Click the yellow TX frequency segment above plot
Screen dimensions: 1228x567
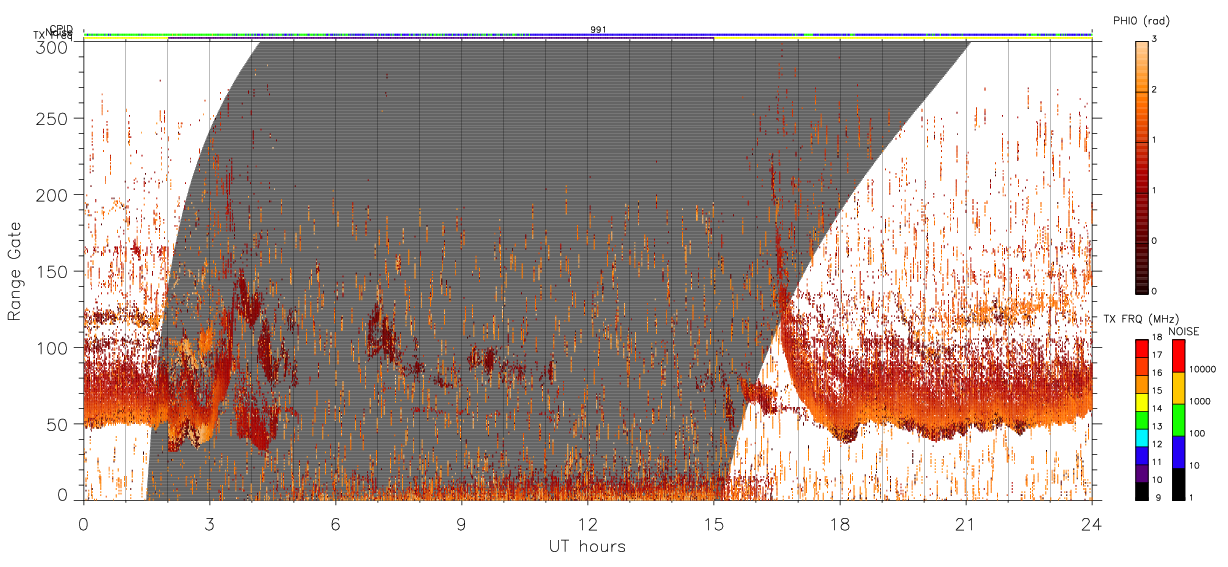click(x=902, y=39)
